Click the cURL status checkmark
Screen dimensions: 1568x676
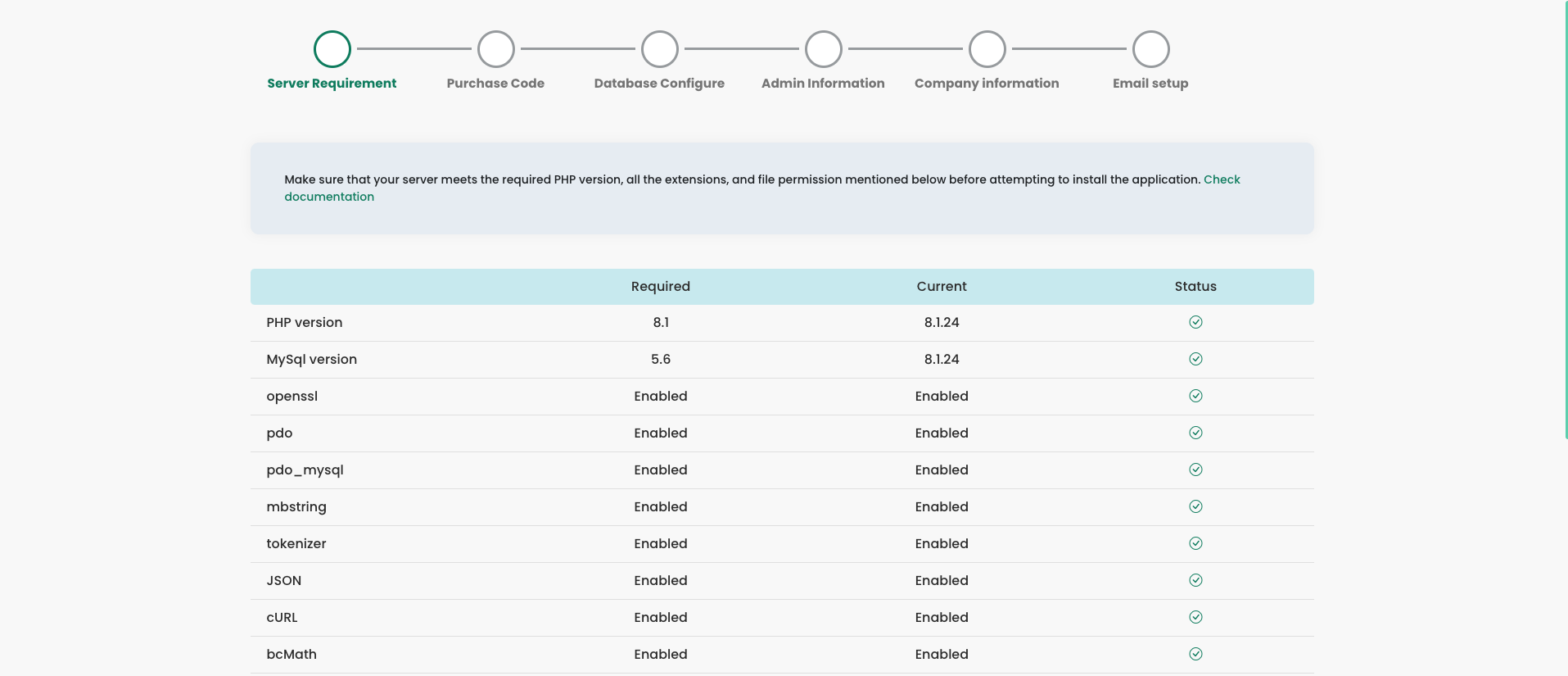point(1195,617)
